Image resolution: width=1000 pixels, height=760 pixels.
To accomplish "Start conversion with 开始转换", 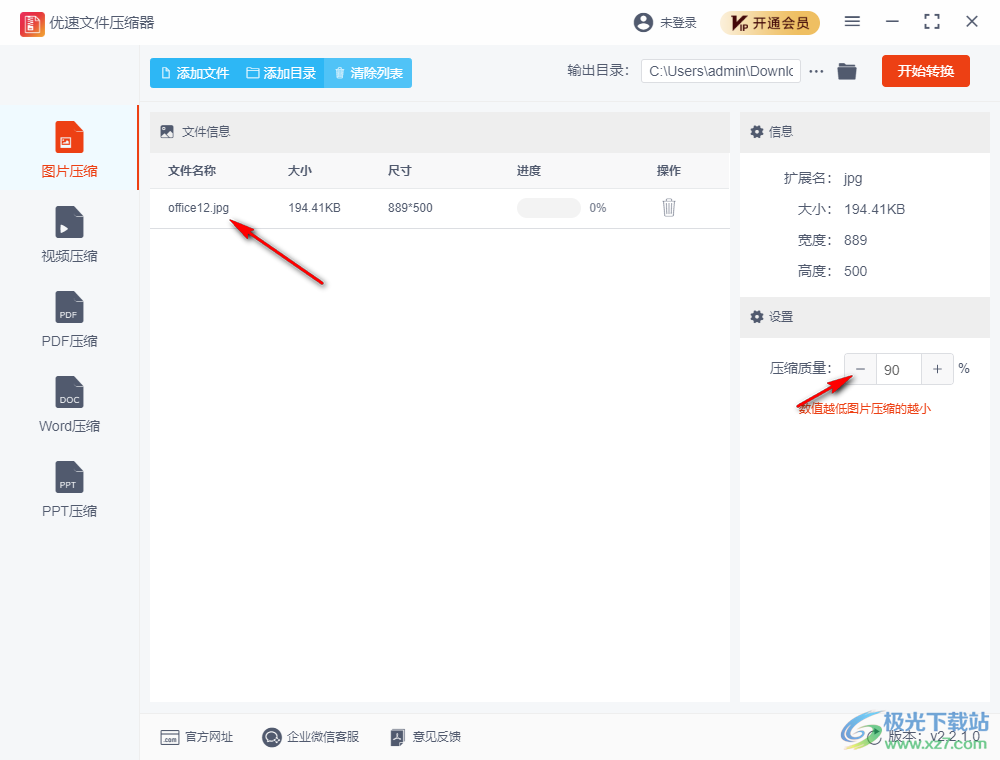I will [925, 71].
